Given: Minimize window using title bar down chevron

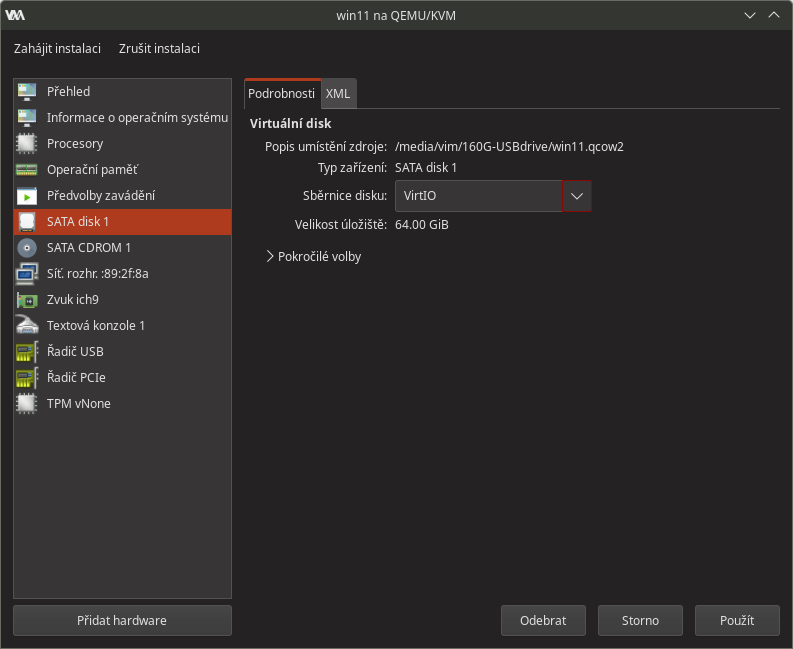Looking at the screenshot, I should 750,15.
